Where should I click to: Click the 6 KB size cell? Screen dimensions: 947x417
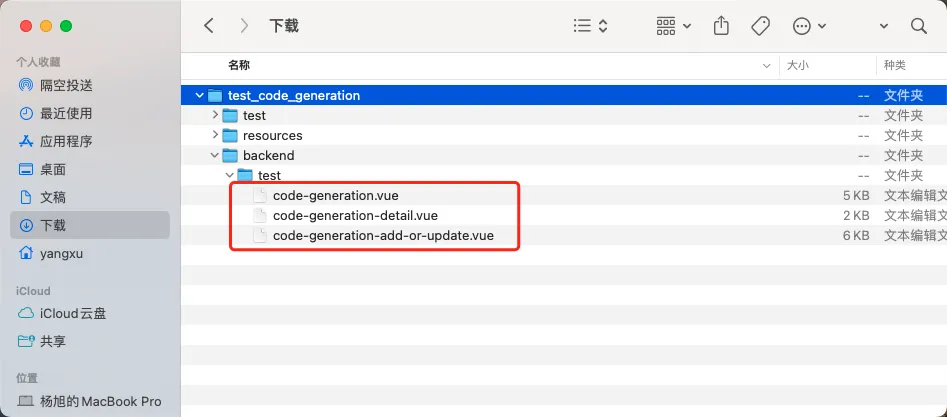click(x=856, y=236)
